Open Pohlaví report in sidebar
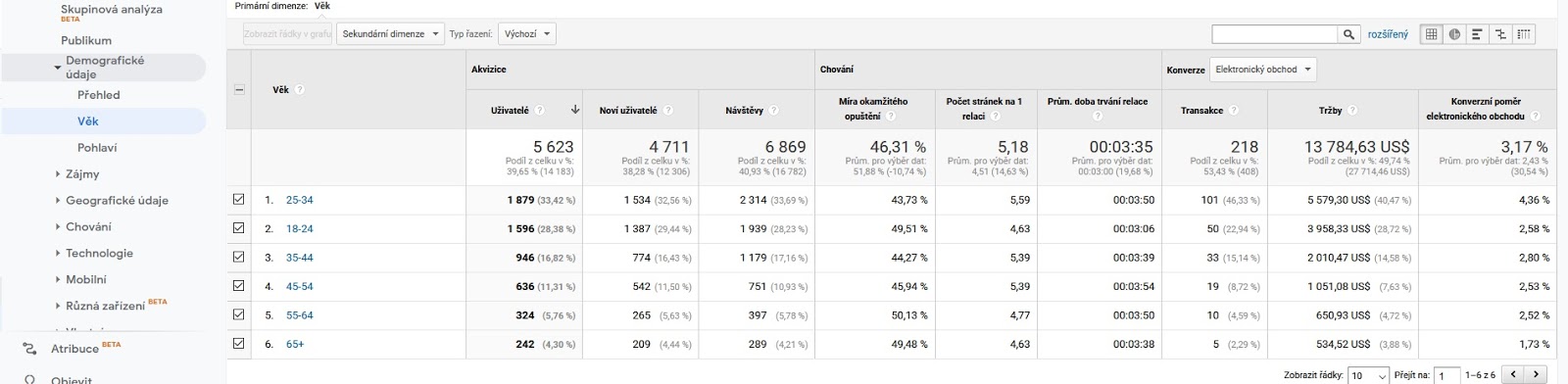 (97, 148)
